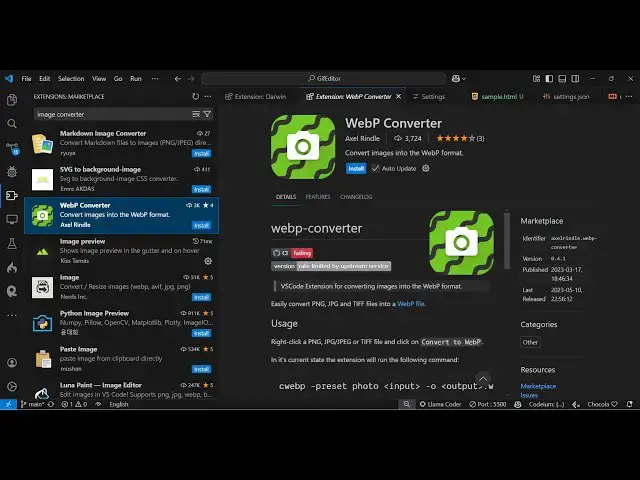
Task: Follow the WebP file link
Action: pyautogui.click(x=411, y=304)
